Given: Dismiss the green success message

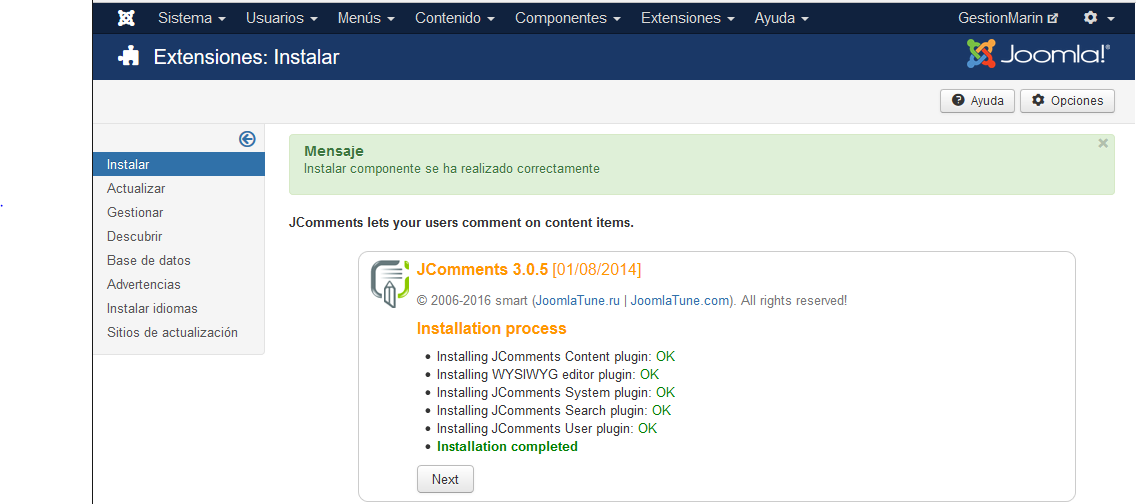Looking at the screenshot, I should click(x=1103, y=144).
